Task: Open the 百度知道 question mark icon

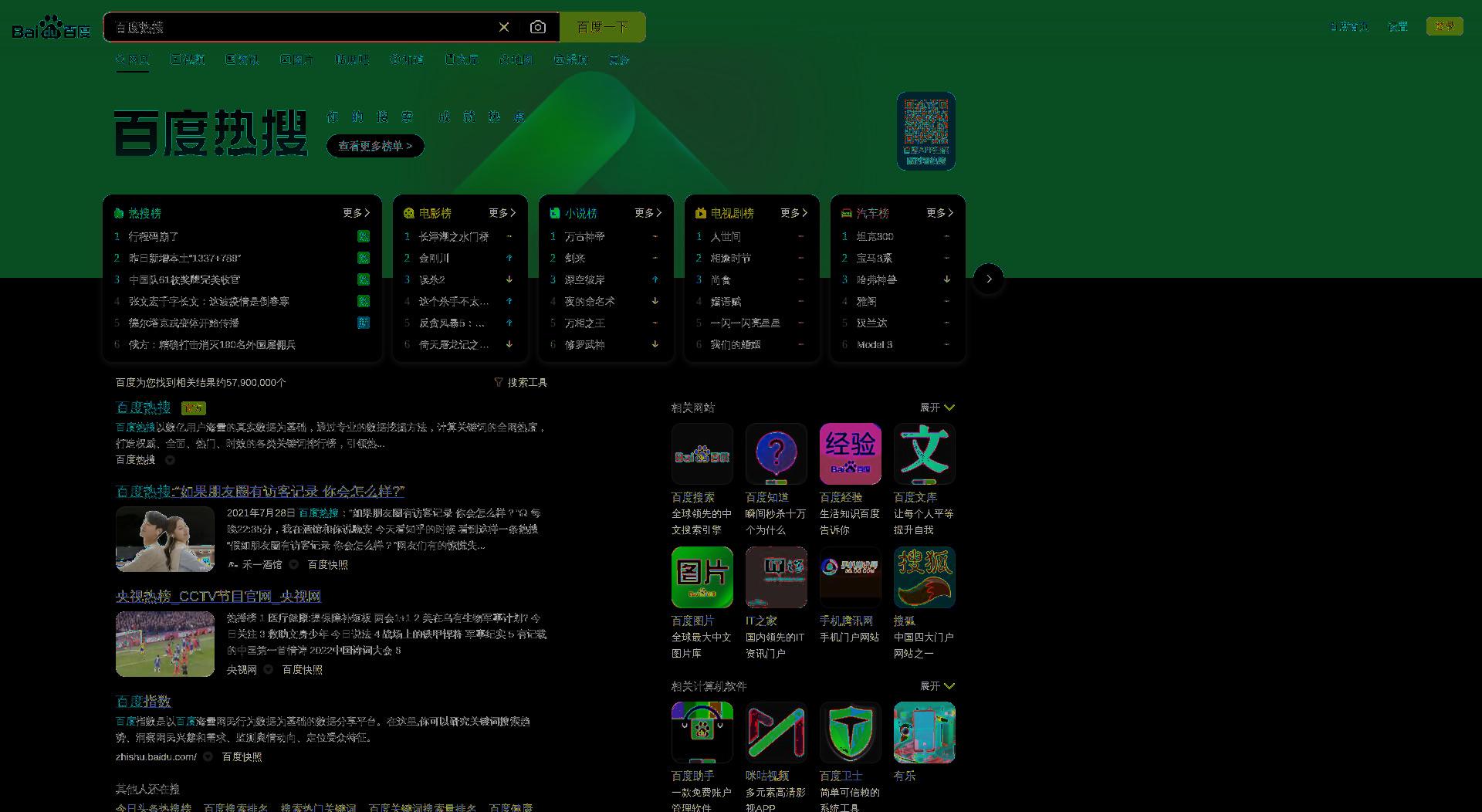Action: (x=777, y=454)
